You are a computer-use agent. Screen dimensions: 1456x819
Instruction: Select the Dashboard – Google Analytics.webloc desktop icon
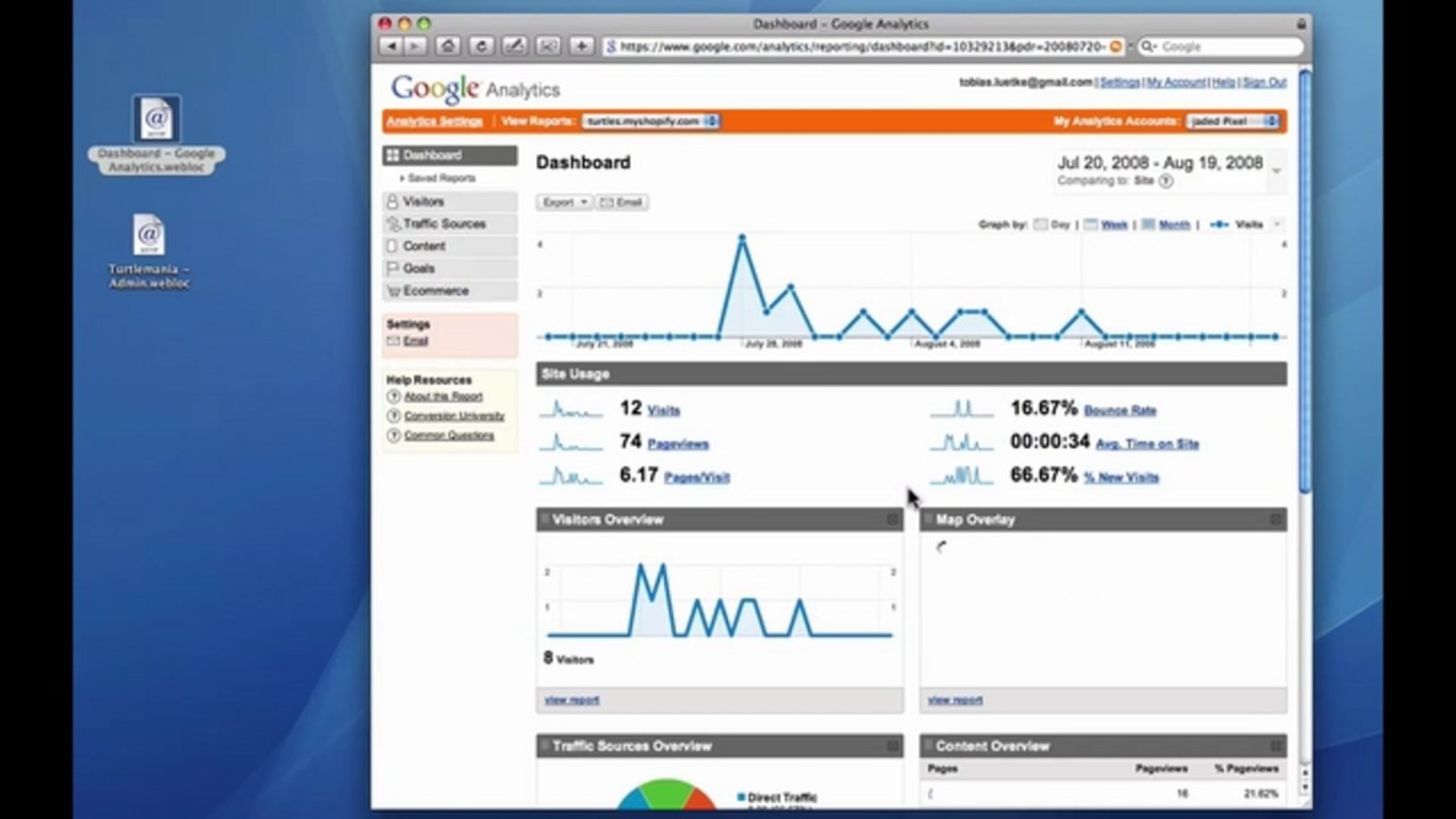point(157,135)
